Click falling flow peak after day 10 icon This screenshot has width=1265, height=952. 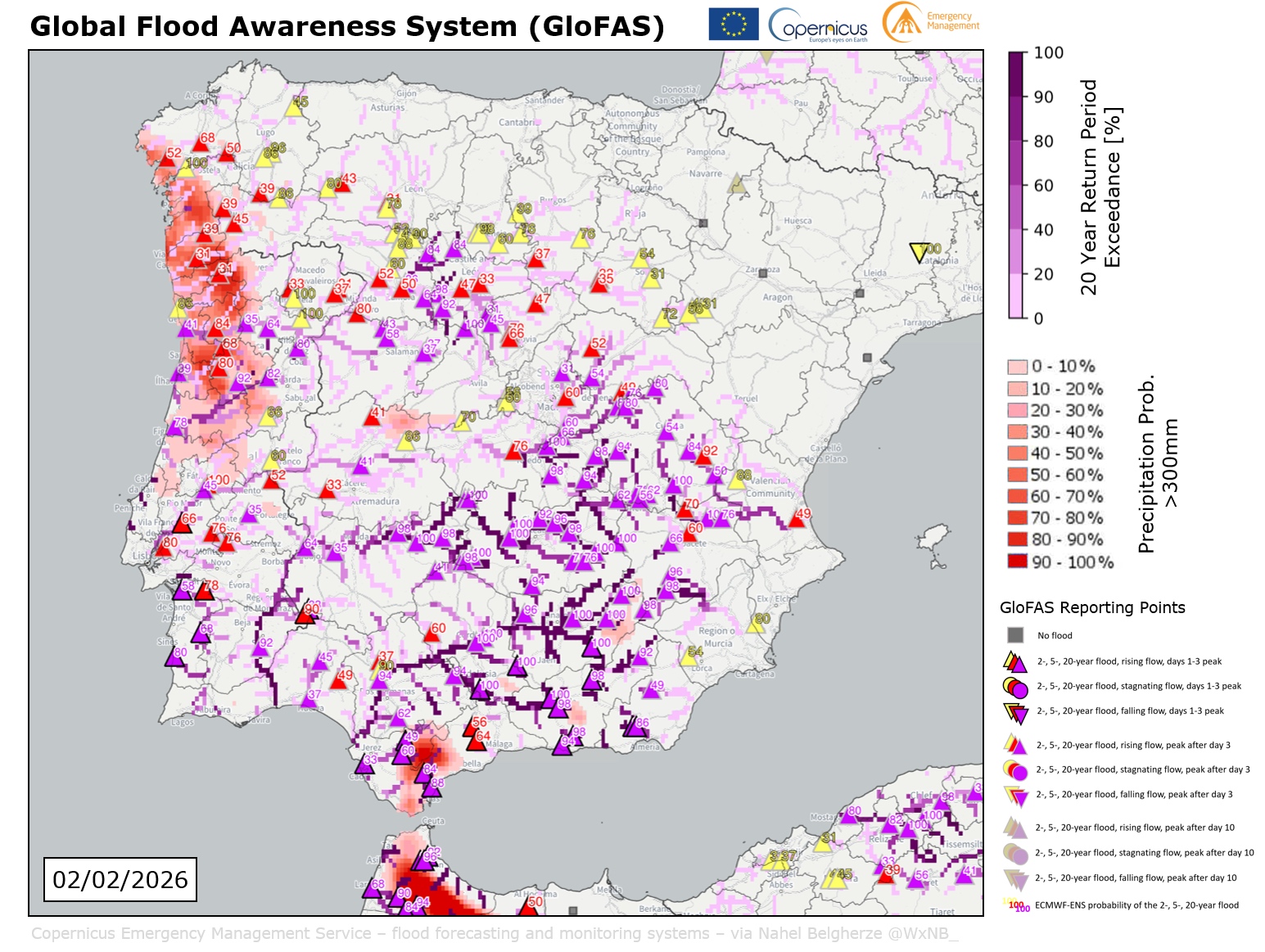1015,879
